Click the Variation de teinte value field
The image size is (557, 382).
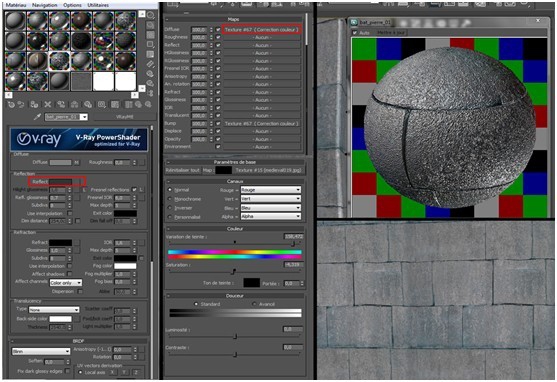[x=293, y=236]
